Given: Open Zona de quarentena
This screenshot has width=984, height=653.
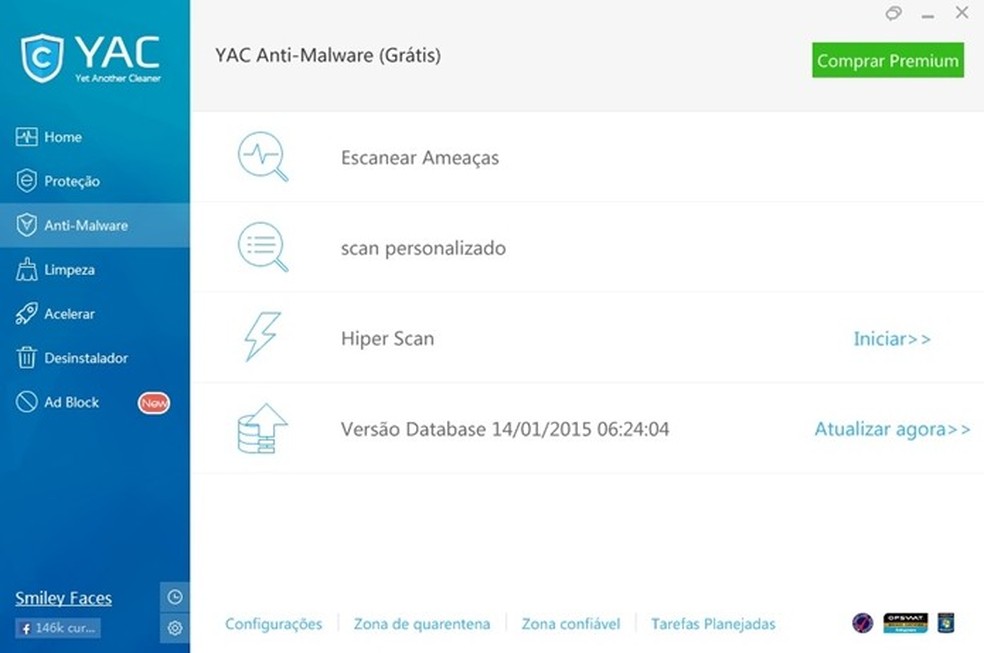Looking at the screenshot, I should (421, 623).
